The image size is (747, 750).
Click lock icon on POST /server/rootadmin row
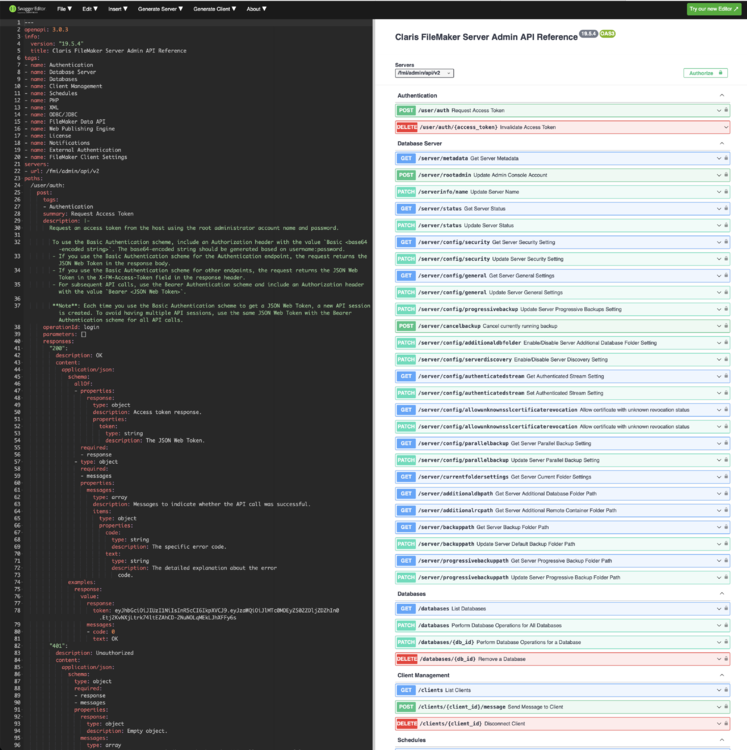(x=726, y=175)
